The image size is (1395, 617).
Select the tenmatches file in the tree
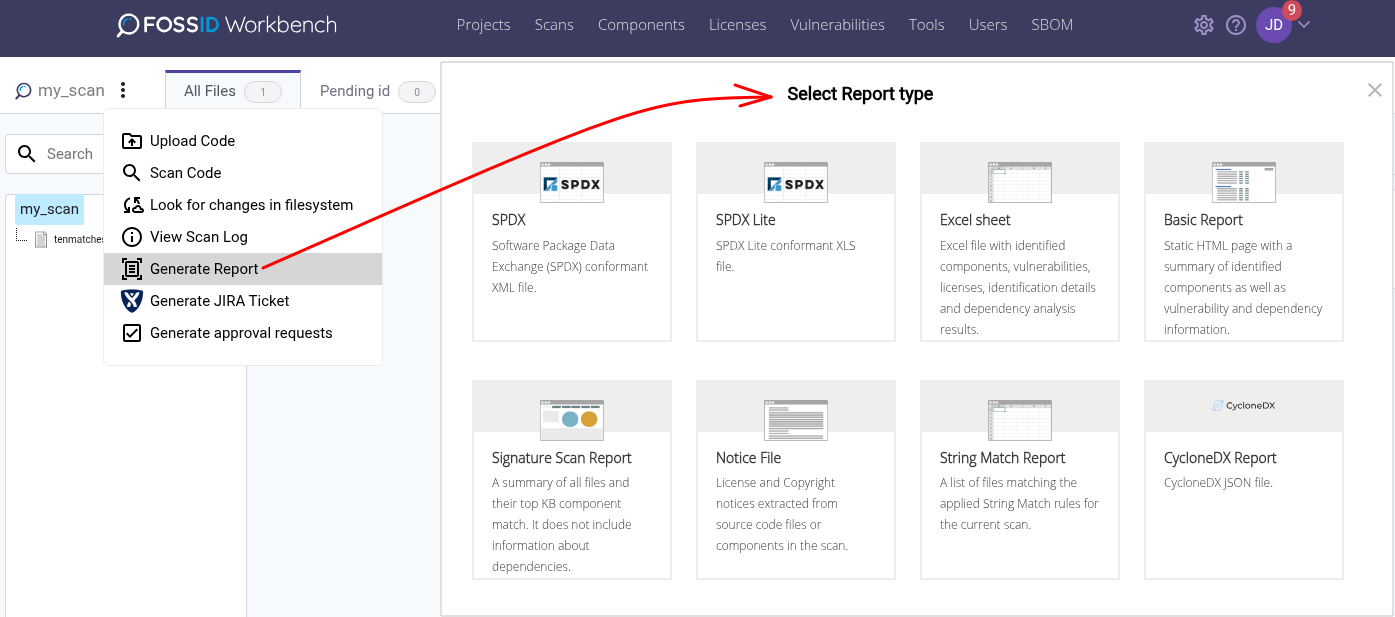tap(79, 240)
